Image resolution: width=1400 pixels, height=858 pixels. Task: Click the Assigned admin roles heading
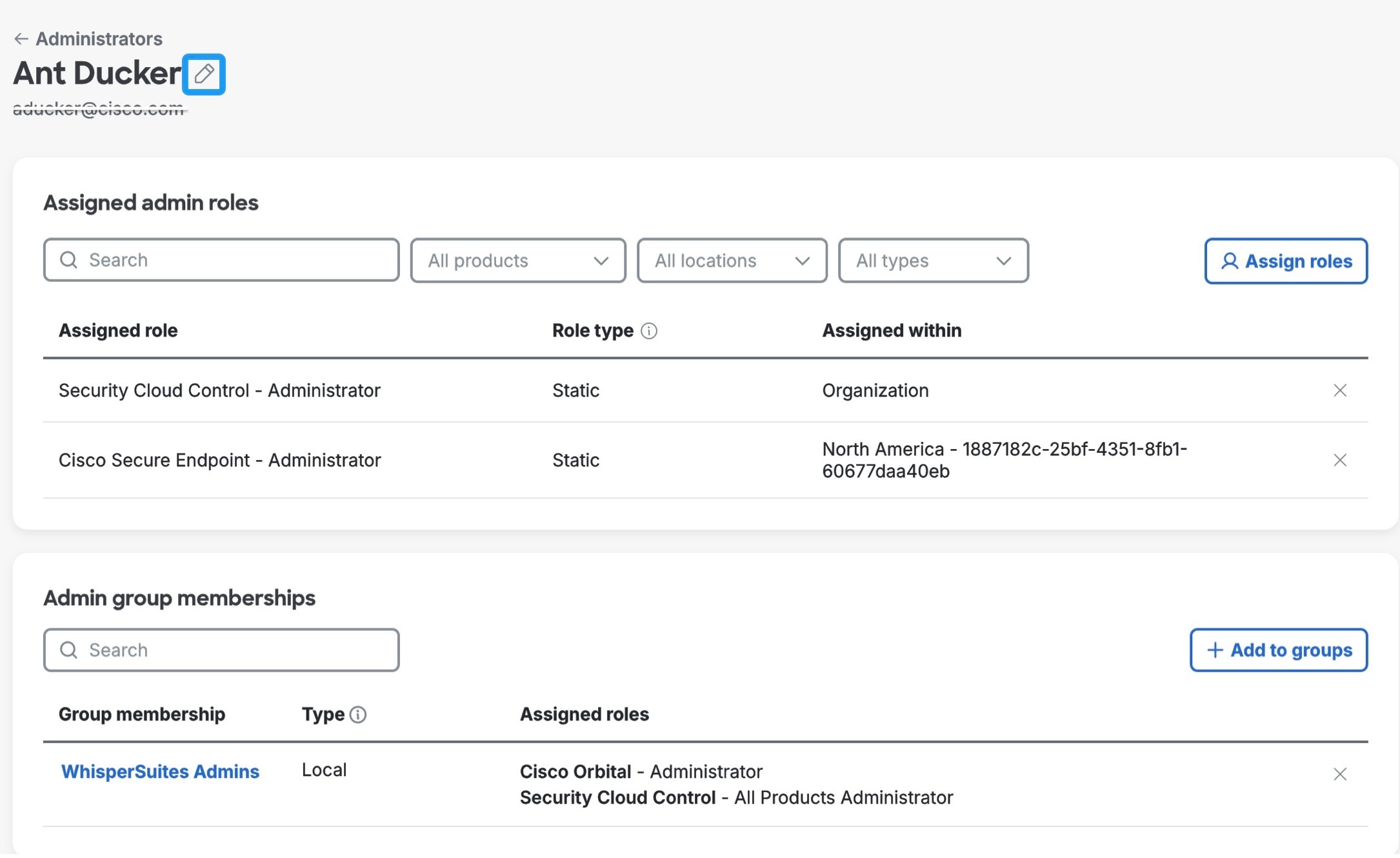pos(151,203)
